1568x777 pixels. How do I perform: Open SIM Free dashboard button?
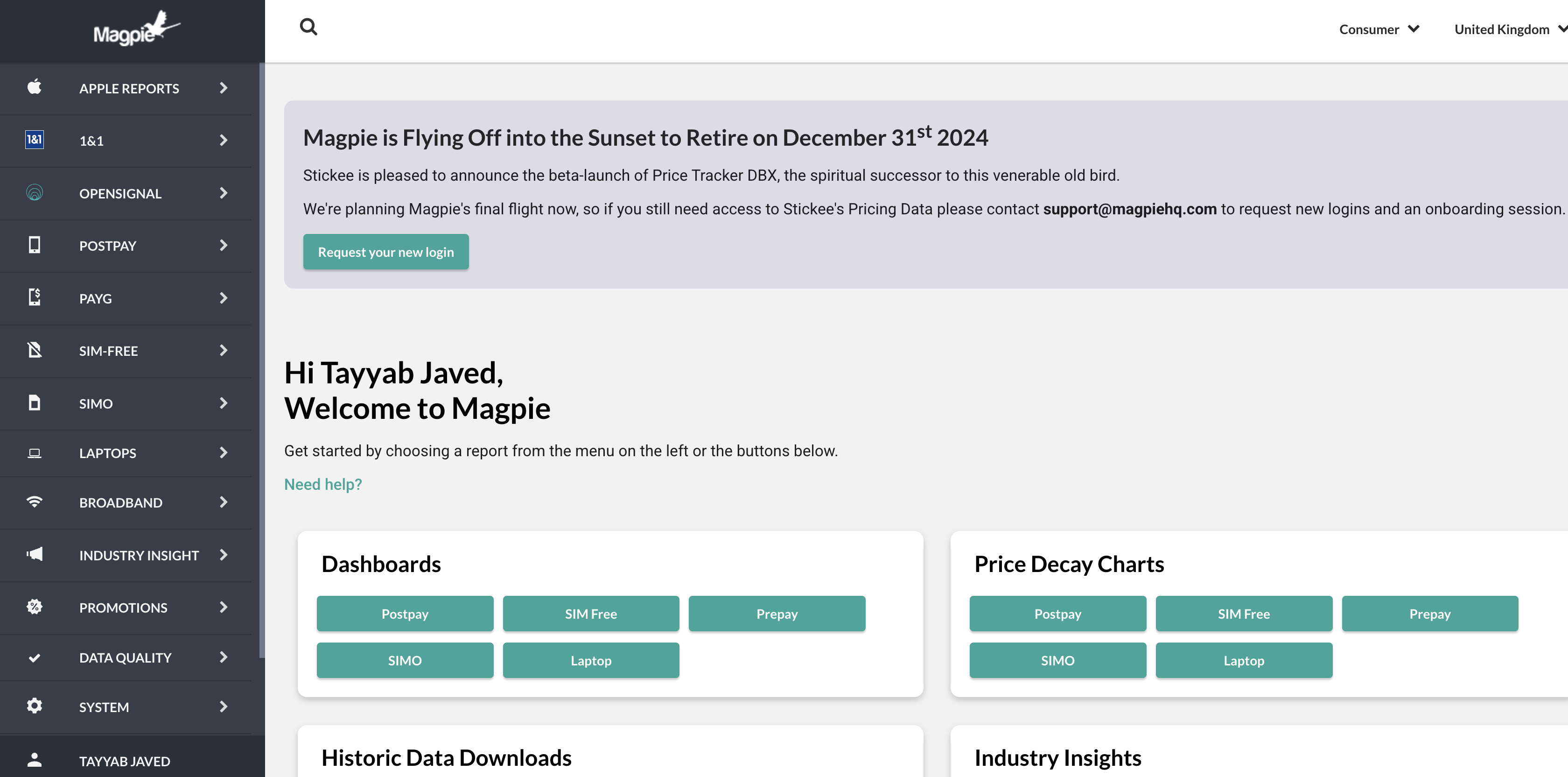tap(590, 613)
